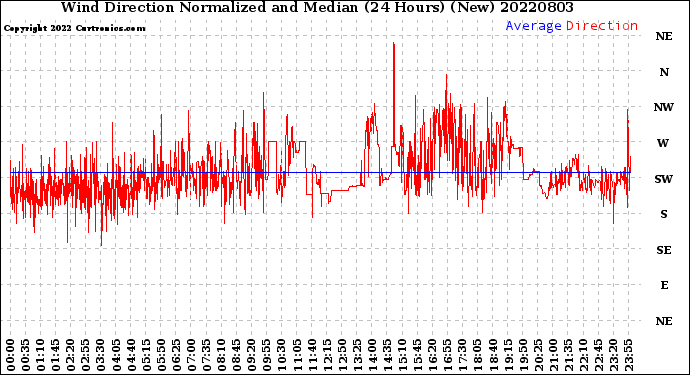The width and height of the screenshot is (690, 375).
Task: Select the 20:25 time axis label
Action: [538, 355]
